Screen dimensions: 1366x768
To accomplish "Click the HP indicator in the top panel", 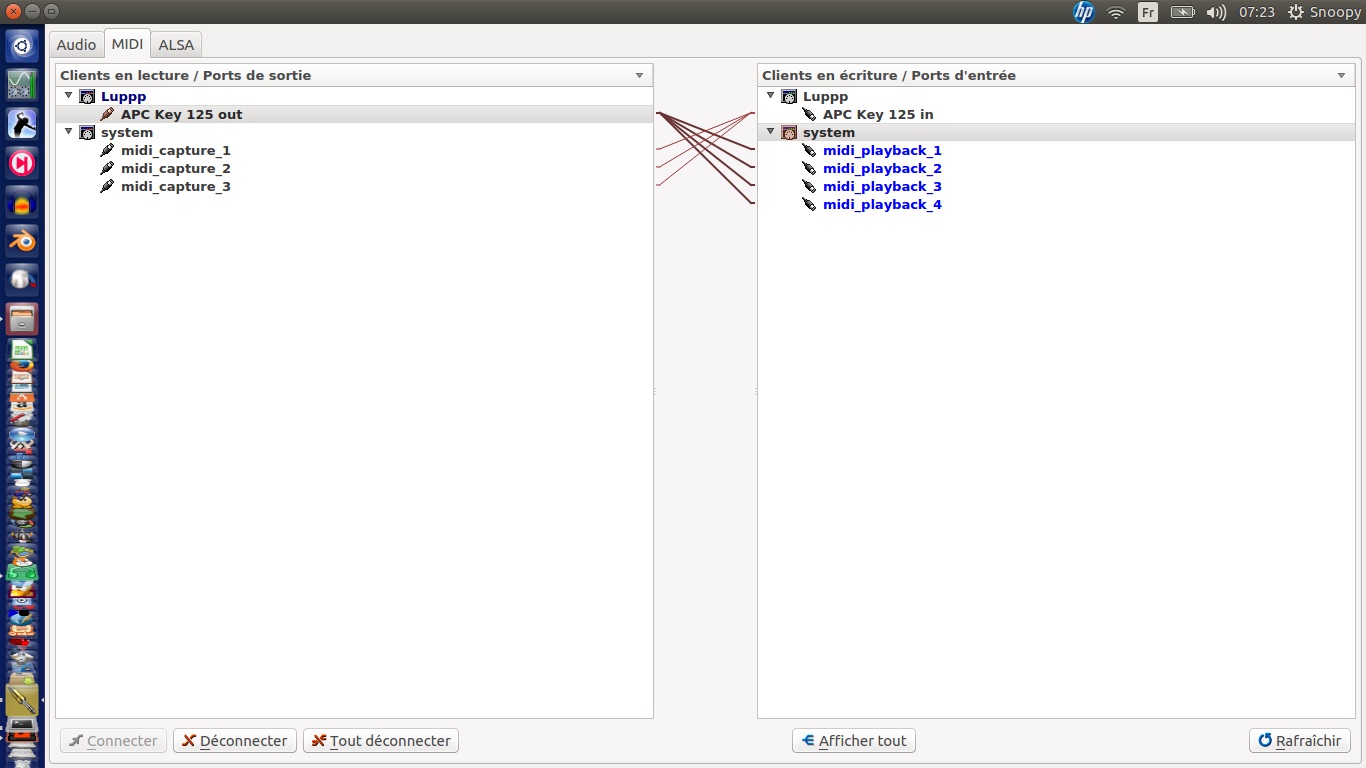I will pos(1083,12).
